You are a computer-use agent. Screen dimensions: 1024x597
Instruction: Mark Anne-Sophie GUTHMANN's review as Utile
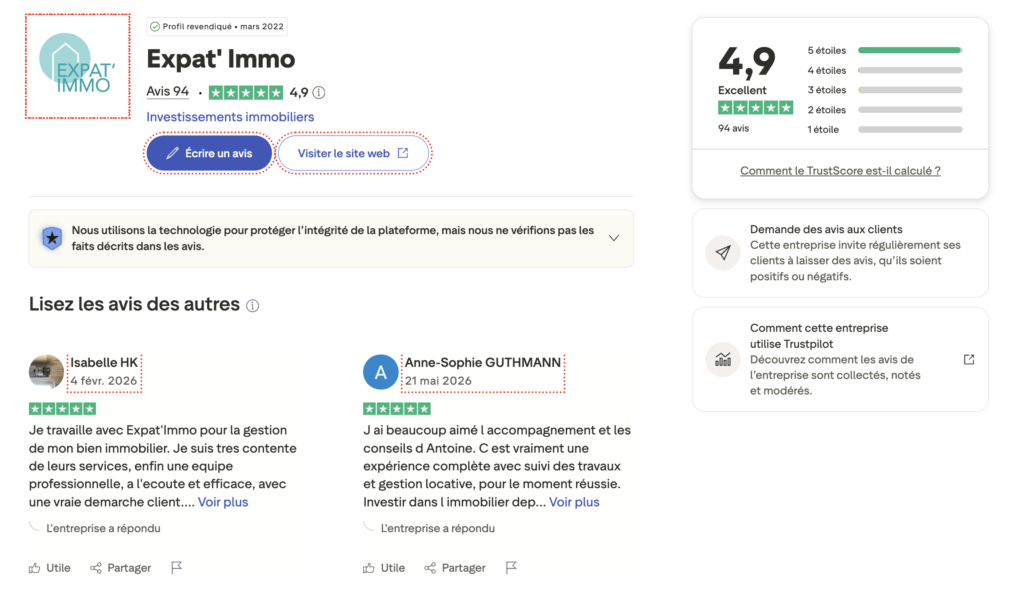point(384,568)
